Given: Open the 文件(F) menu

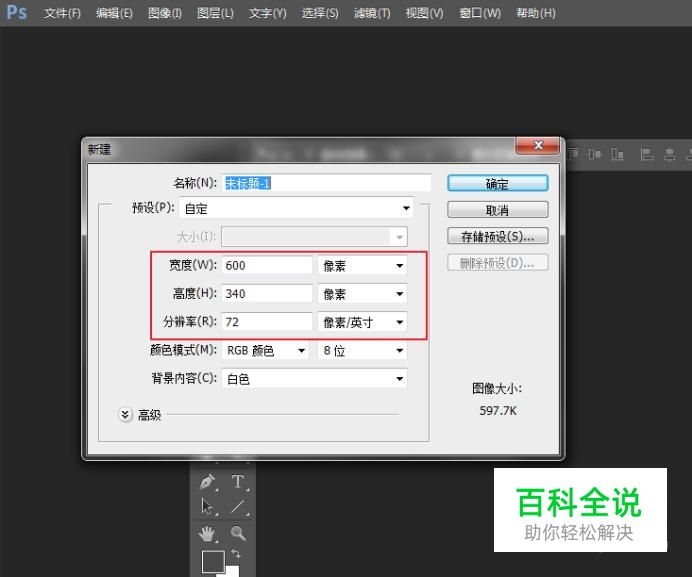Looking at the screenshot, I should pos(62,13).
